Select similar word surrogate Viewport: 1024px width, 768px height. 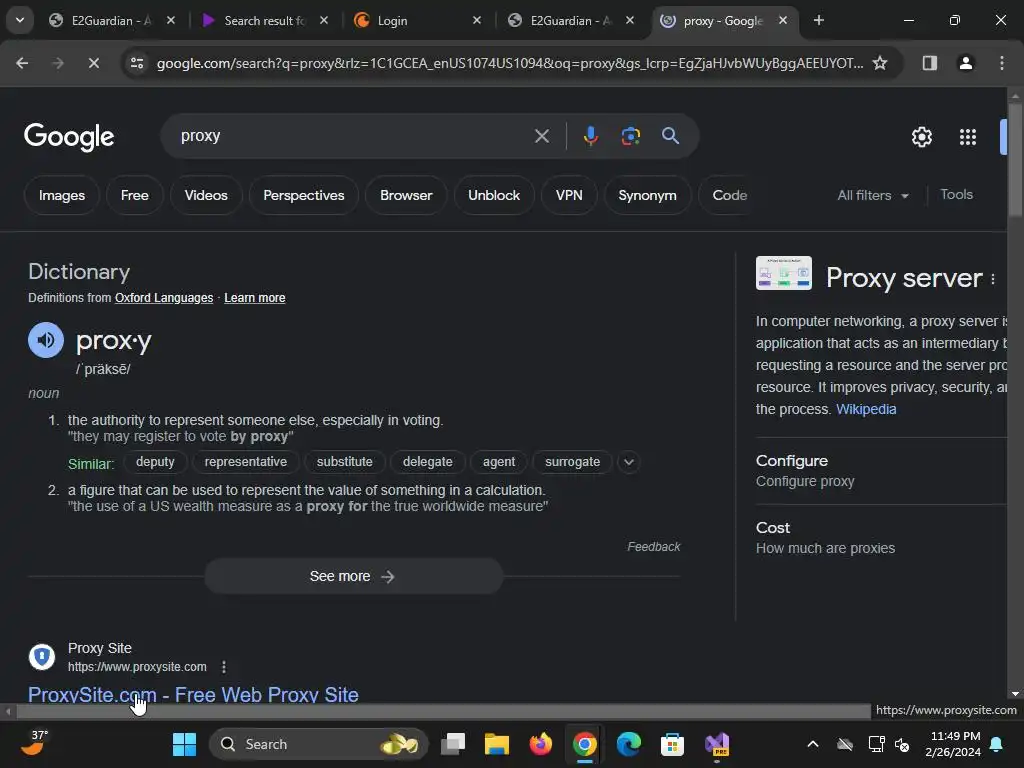(572, 462)
